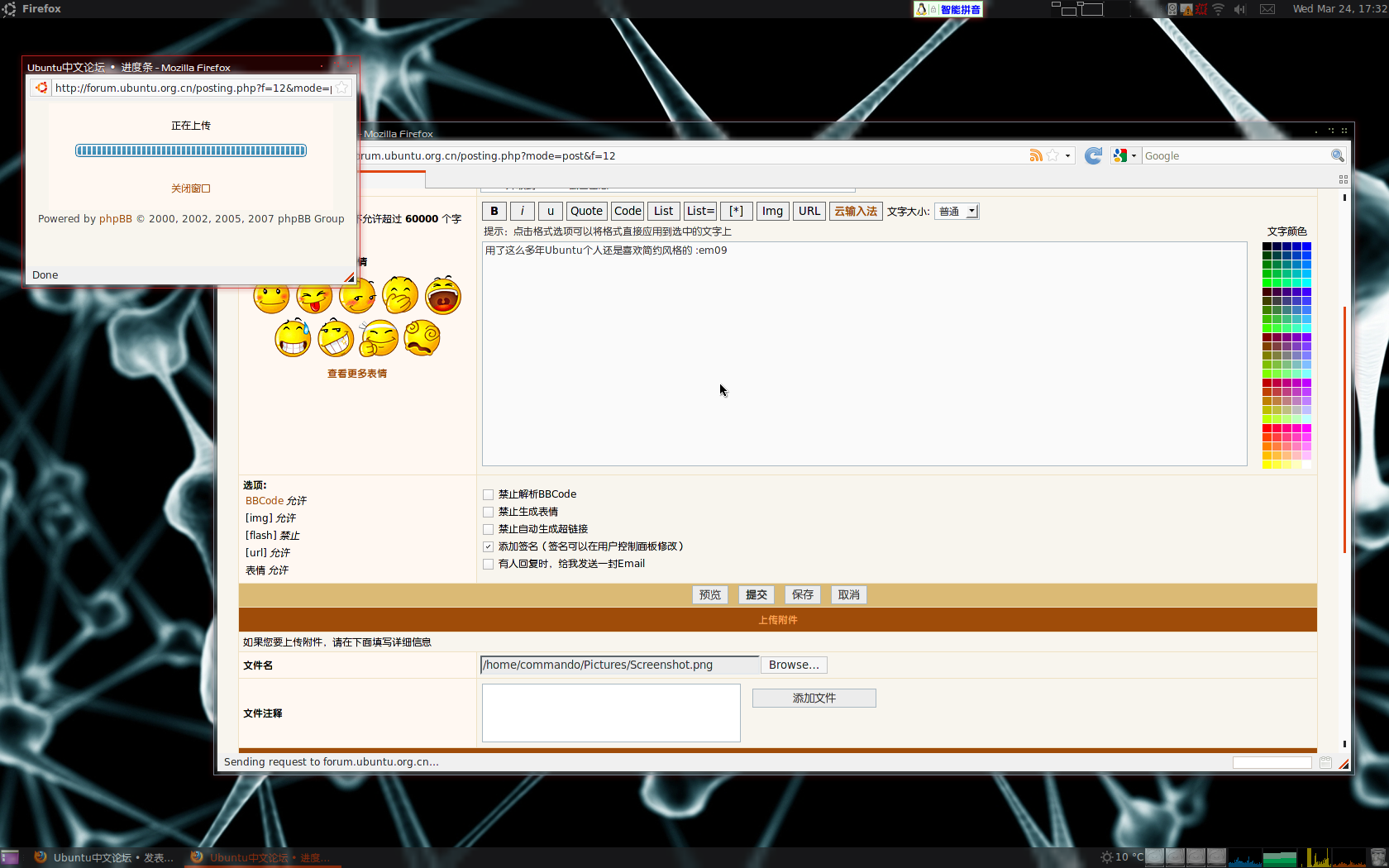
Task: Open the wireless network tray icon
Action: click(x=1218, y=9)
